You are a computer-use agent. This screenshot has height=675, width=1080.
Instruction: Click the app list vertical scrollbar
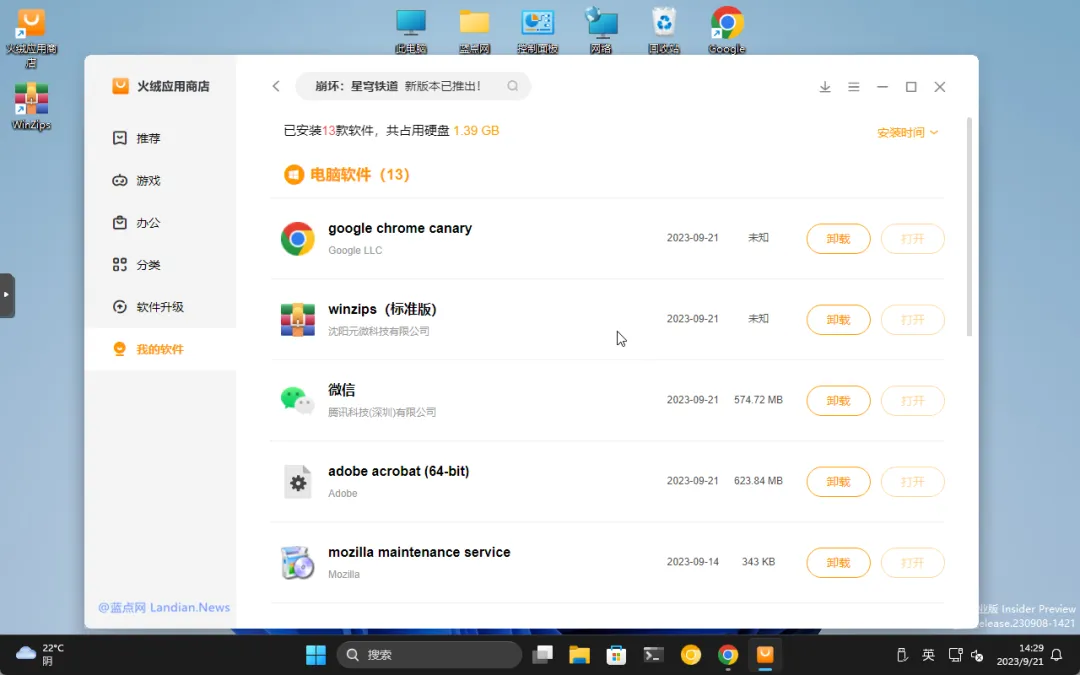coord(969,227)
